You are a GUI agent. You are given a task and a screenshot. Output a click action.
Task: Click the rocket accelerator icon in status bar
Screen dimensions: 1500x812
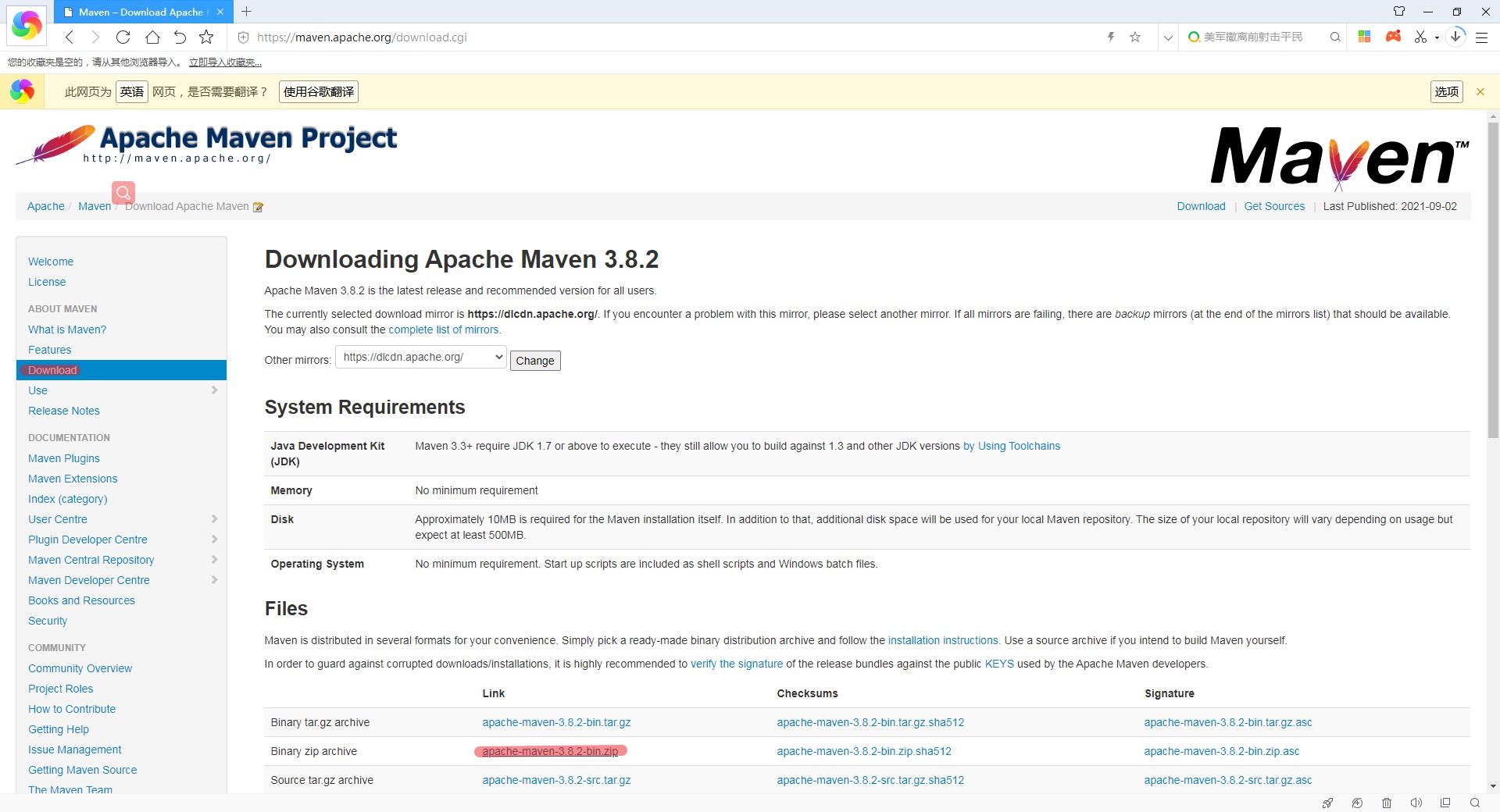click(x=1327, y=803)
